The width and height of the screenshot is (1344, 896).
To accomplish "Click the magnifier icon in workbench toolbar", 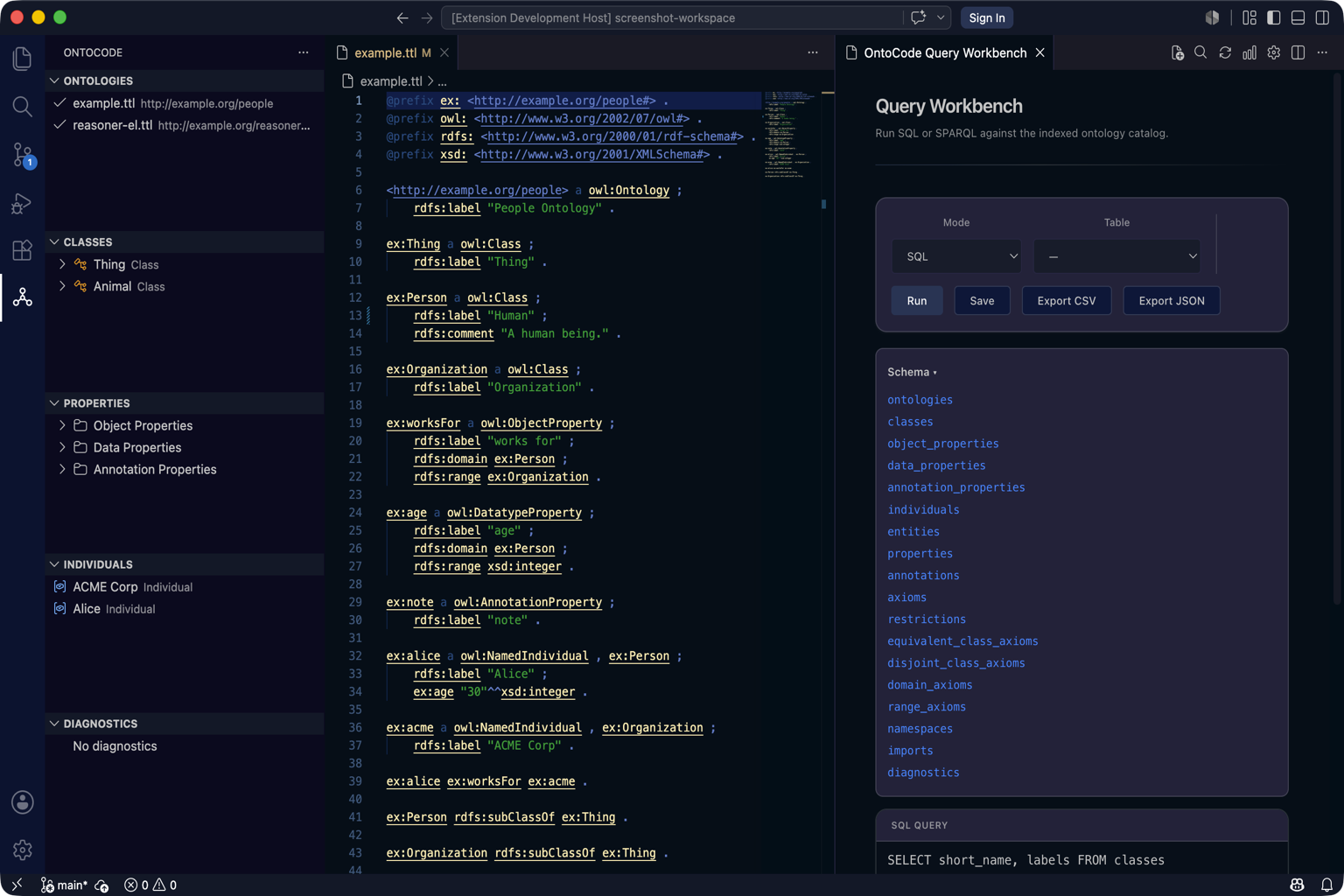I will [1200, 53].
